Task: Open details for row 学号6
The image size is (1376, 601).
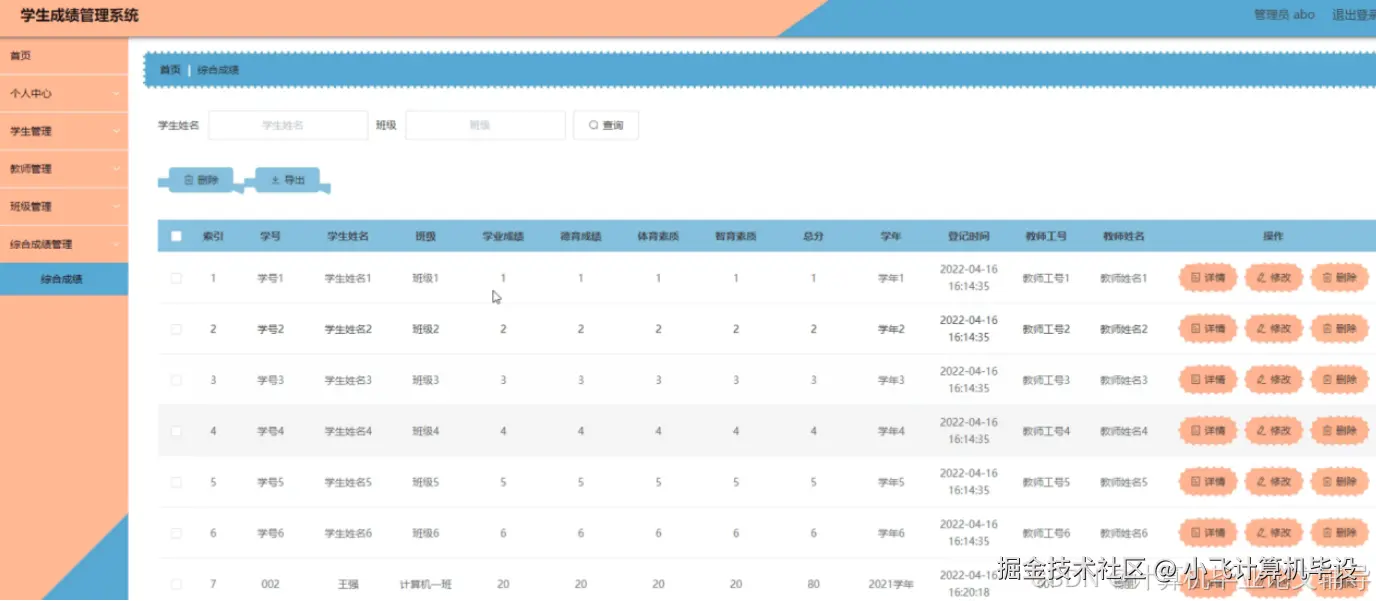Action: pyautogui.click(x=1208, y=533)
